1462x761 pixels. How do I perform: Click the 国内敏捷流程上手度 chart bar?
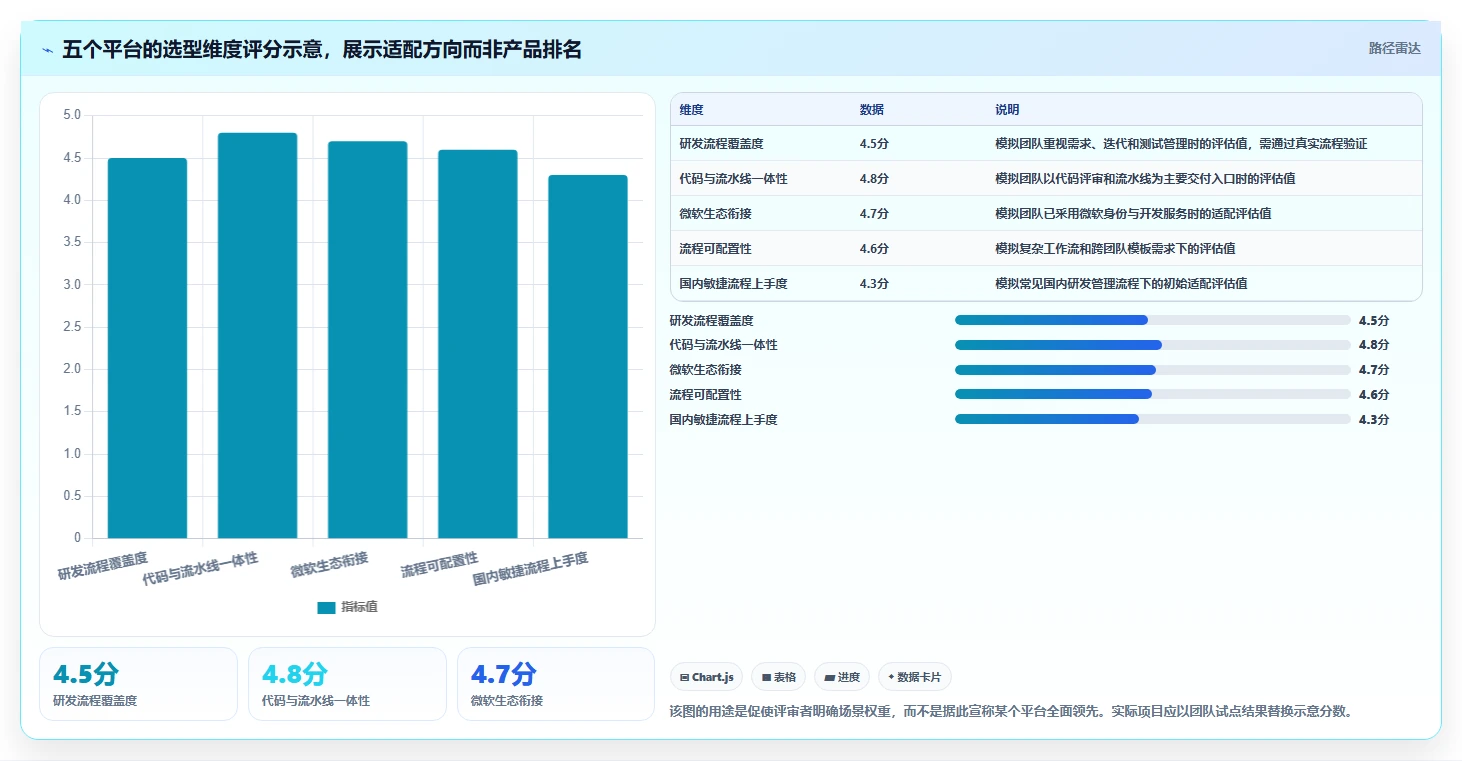(x=587, y=357)
